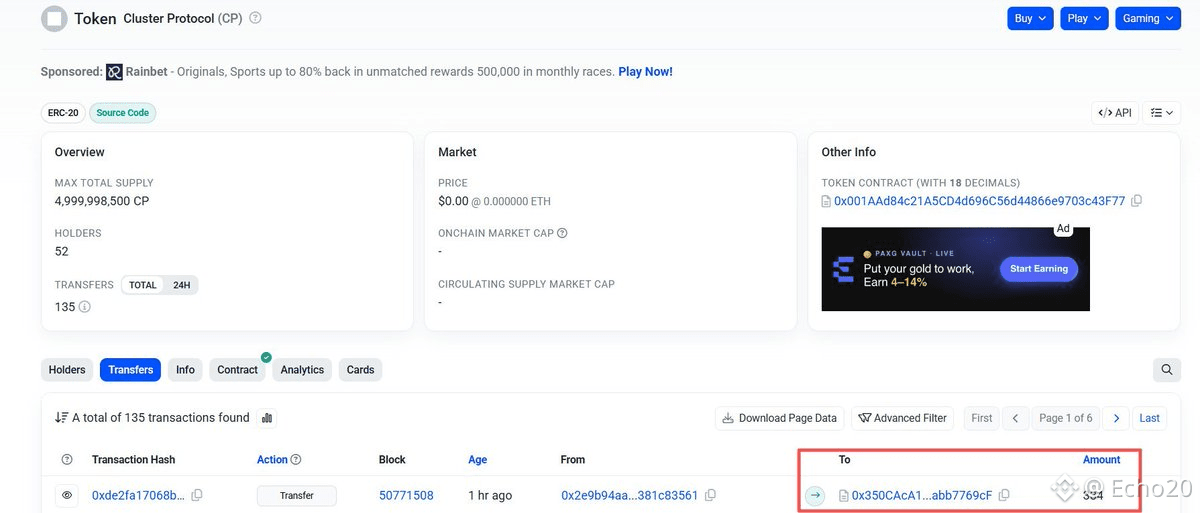Expand the Gaming dropdown
1200x513 pixels.
[x=1147, y=18]
